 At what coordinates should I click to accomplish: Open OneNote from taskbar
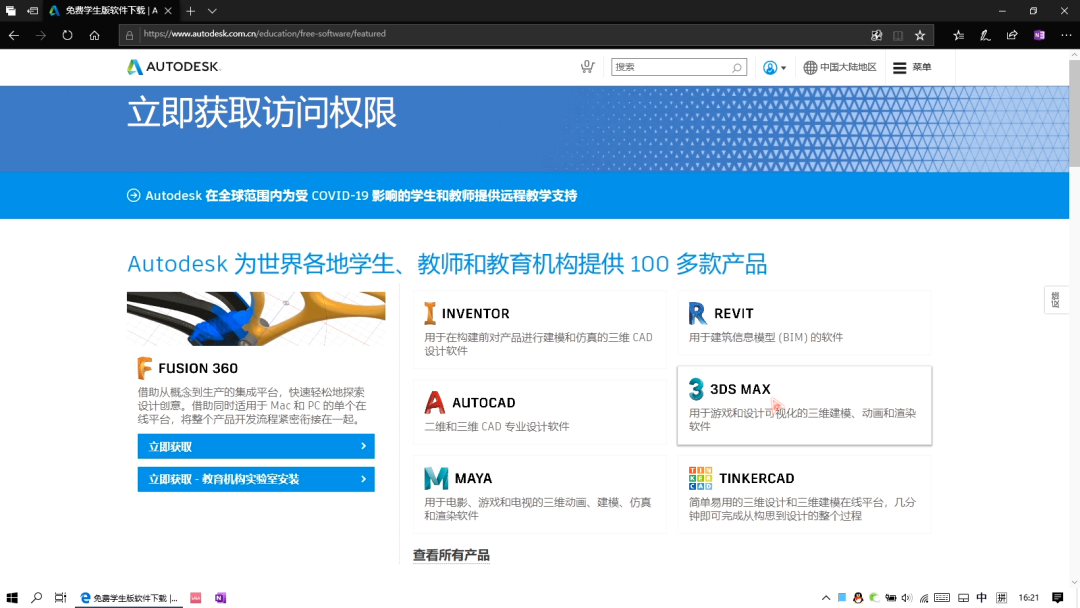220,598
